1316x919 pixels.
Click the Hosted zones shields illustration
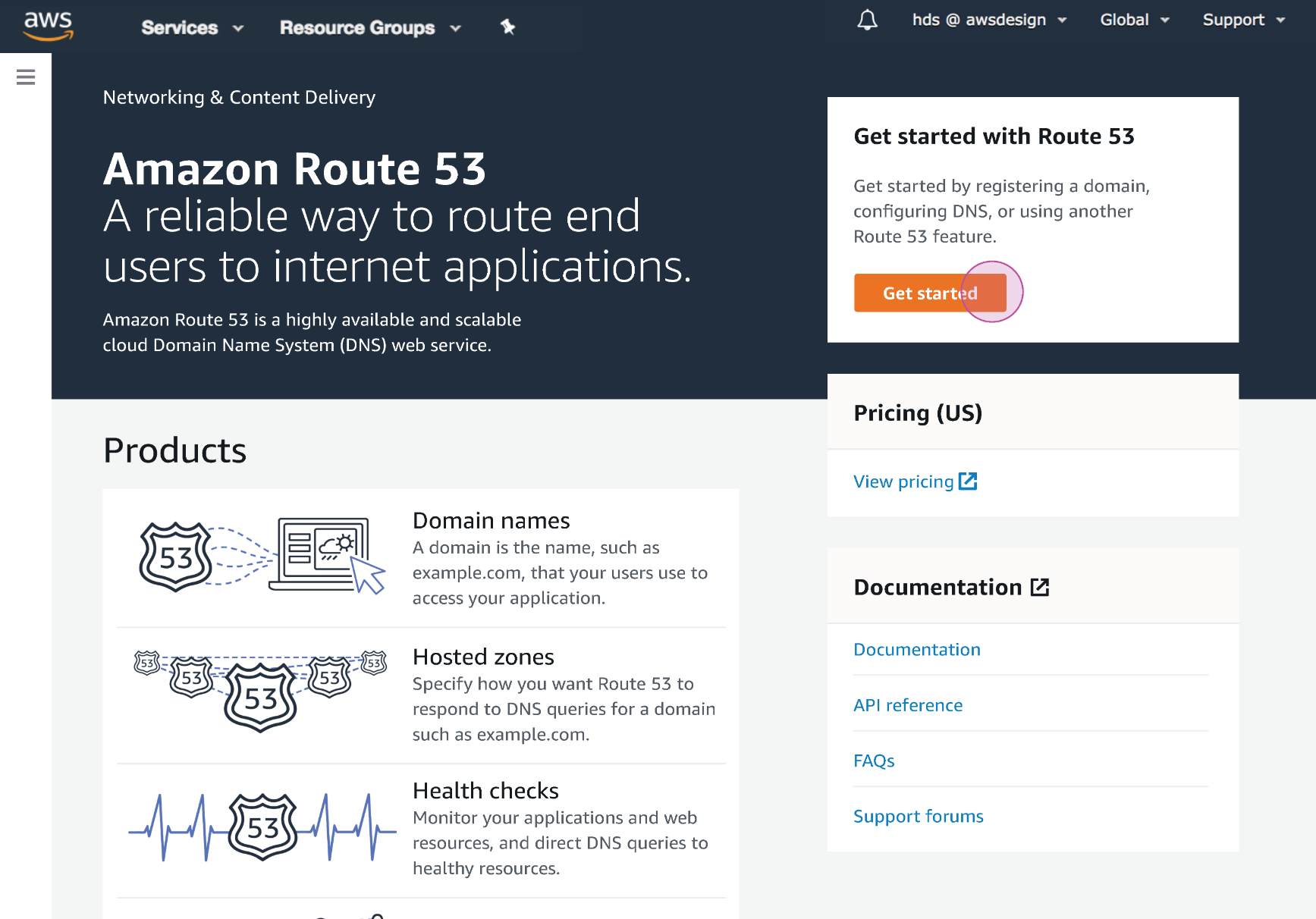tap(260, 690)
